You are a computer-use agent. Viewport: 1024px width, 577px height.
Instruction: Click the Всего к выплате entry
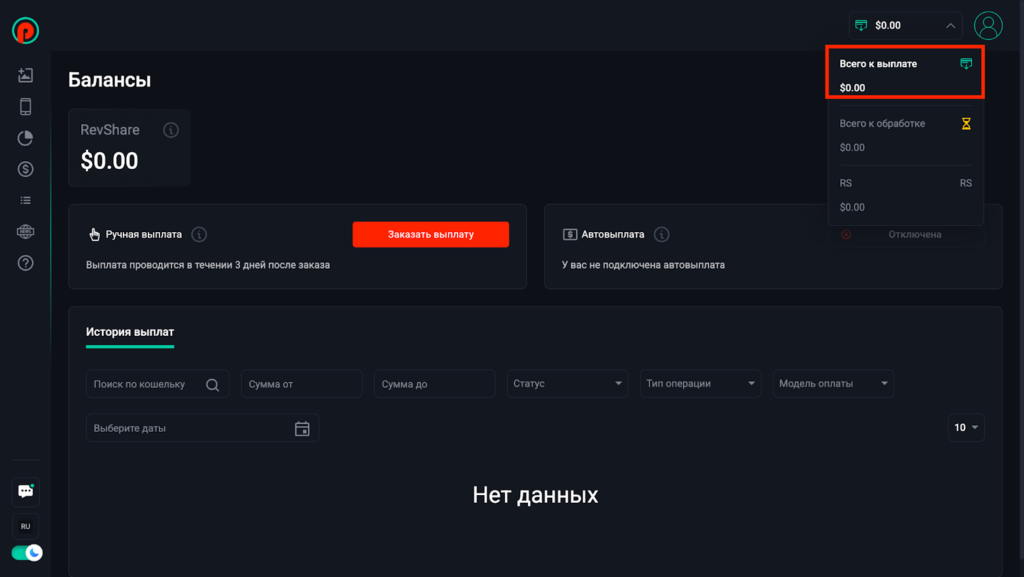(x=905, y=75)
